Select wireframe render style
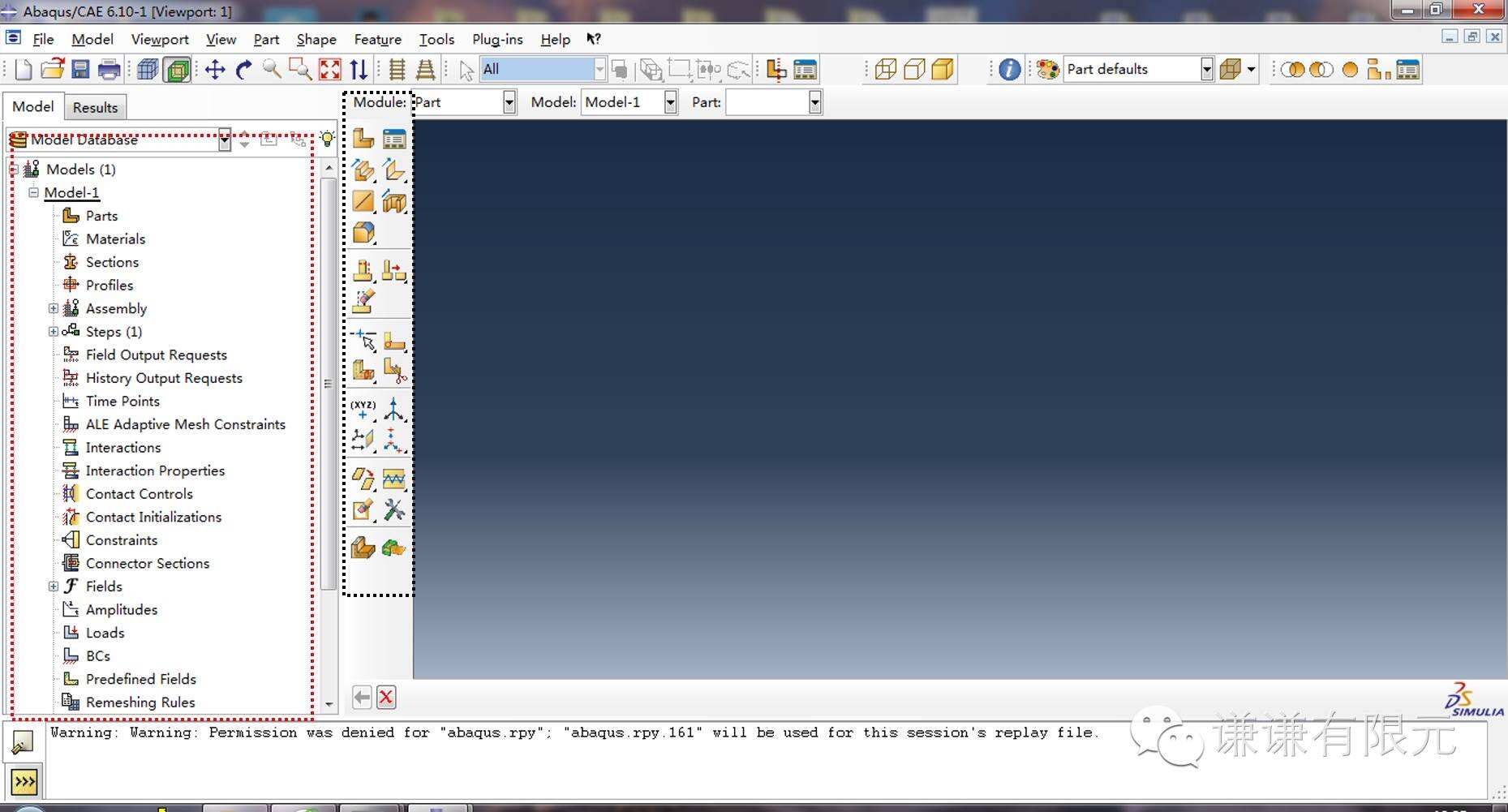1508x812 pixels. pos(885,70)
